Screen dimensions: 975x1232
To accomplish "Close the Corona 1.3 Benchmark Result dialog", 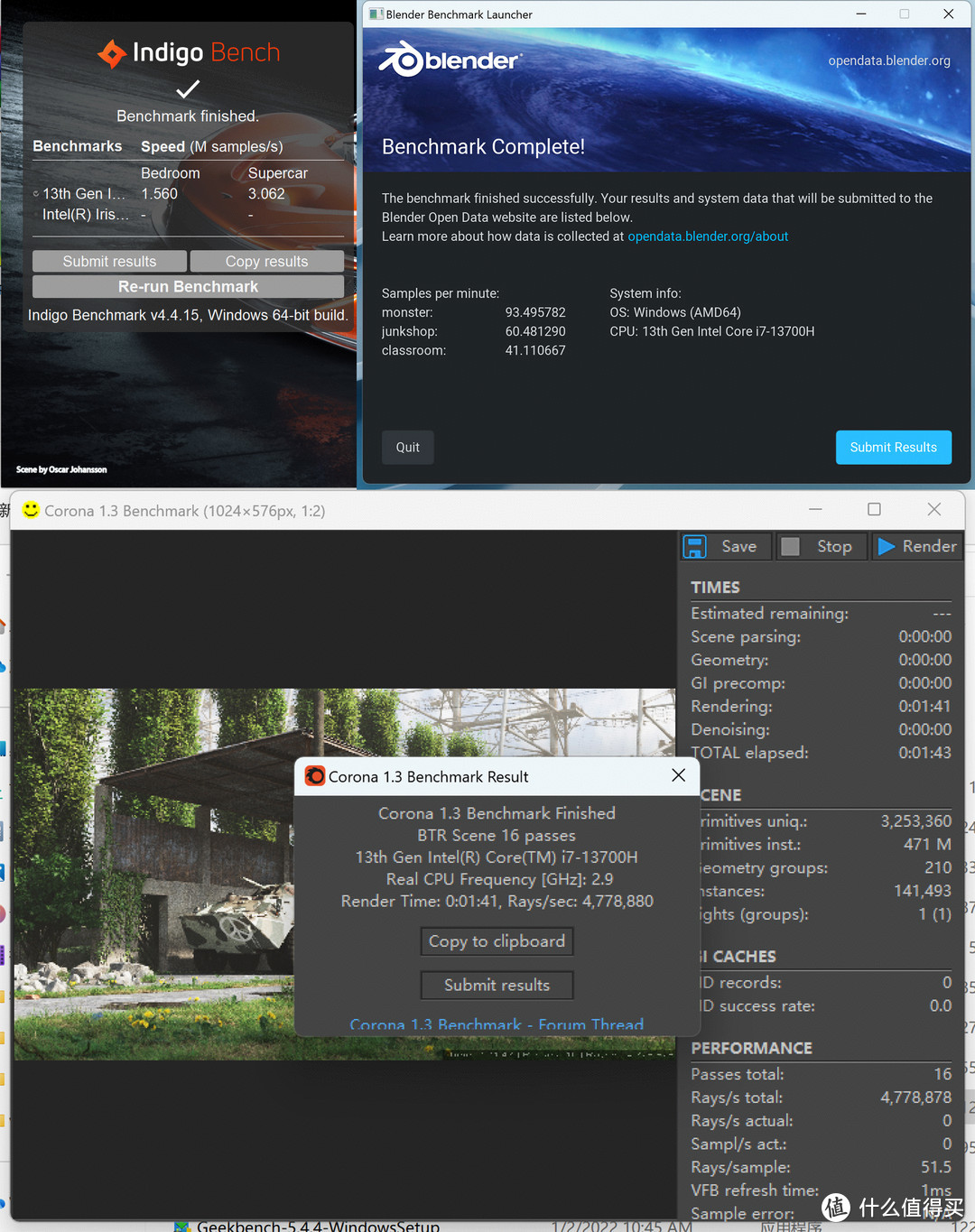I will (679, 775).
